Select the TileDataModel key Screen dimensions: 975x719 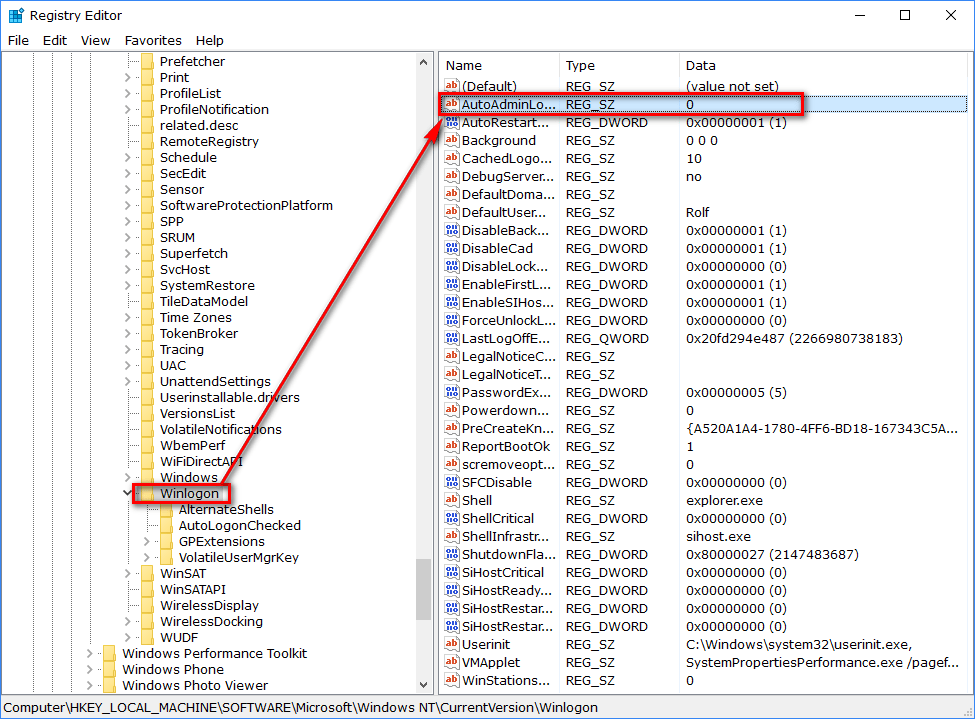coord(203,301)
